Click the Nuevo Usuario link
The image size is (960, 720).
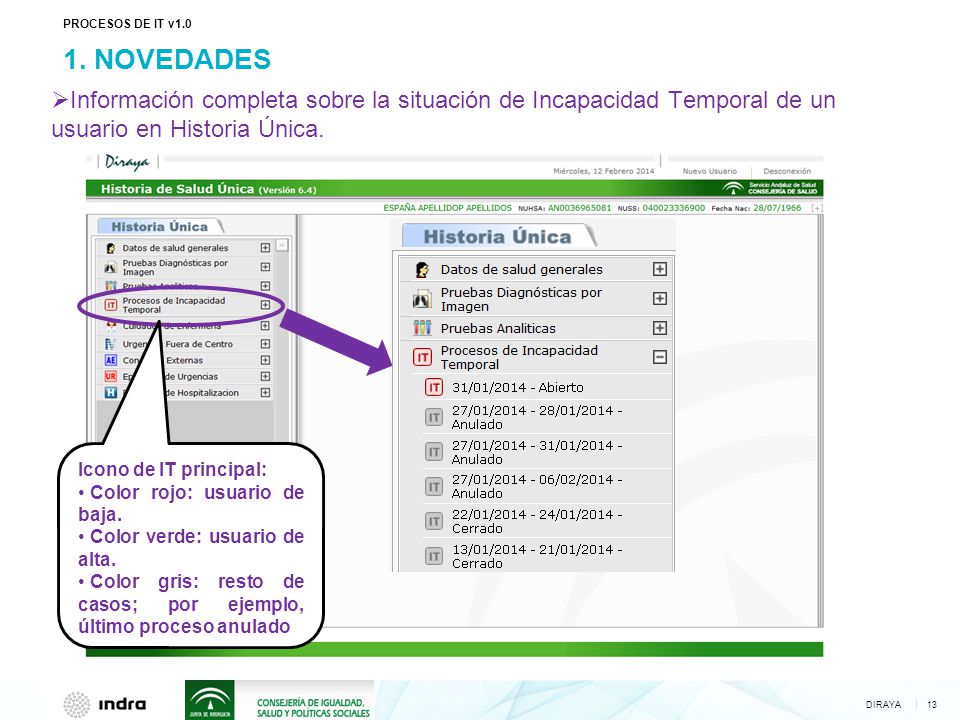pyautogui.click(x=710, y=171)
